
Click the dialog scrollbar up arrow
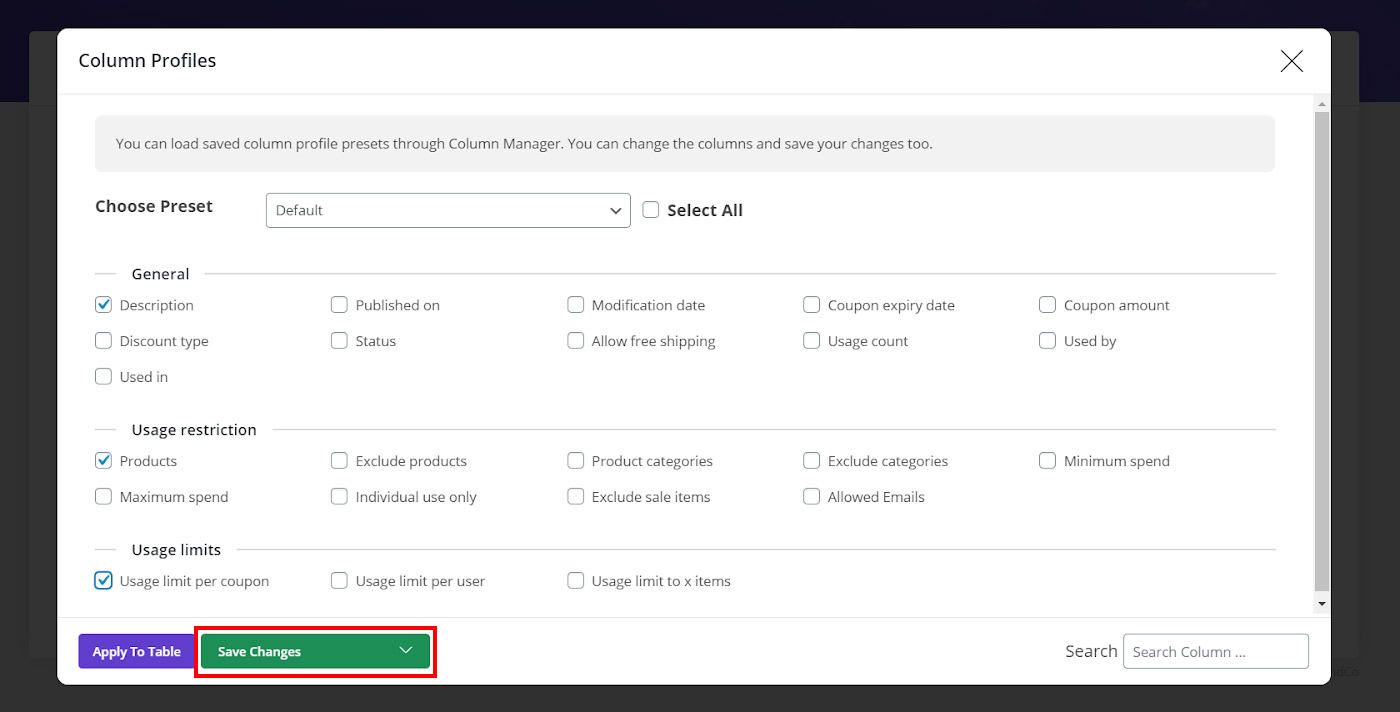point(1322,104)
